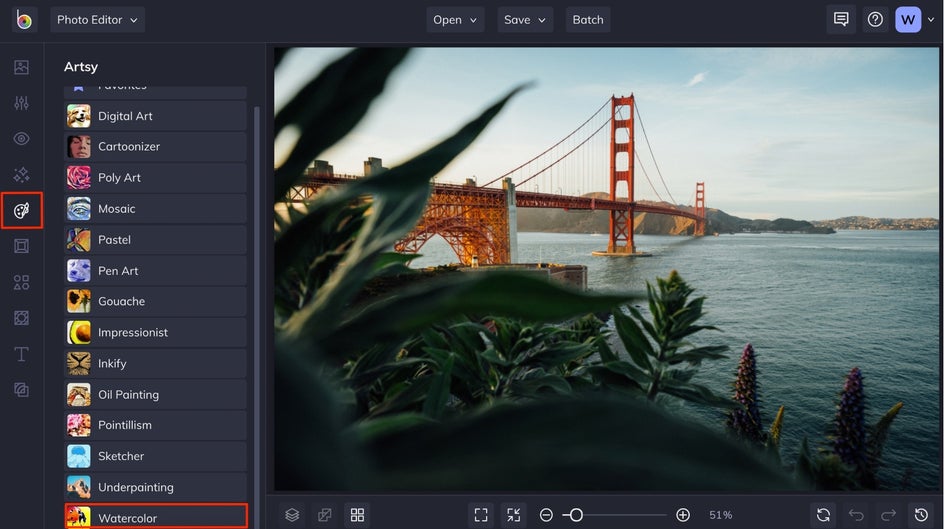The height and width of the screenshot is (529, 944).
Task: Open the Edit sliders sidebar icon
Action: pos(22,103)
